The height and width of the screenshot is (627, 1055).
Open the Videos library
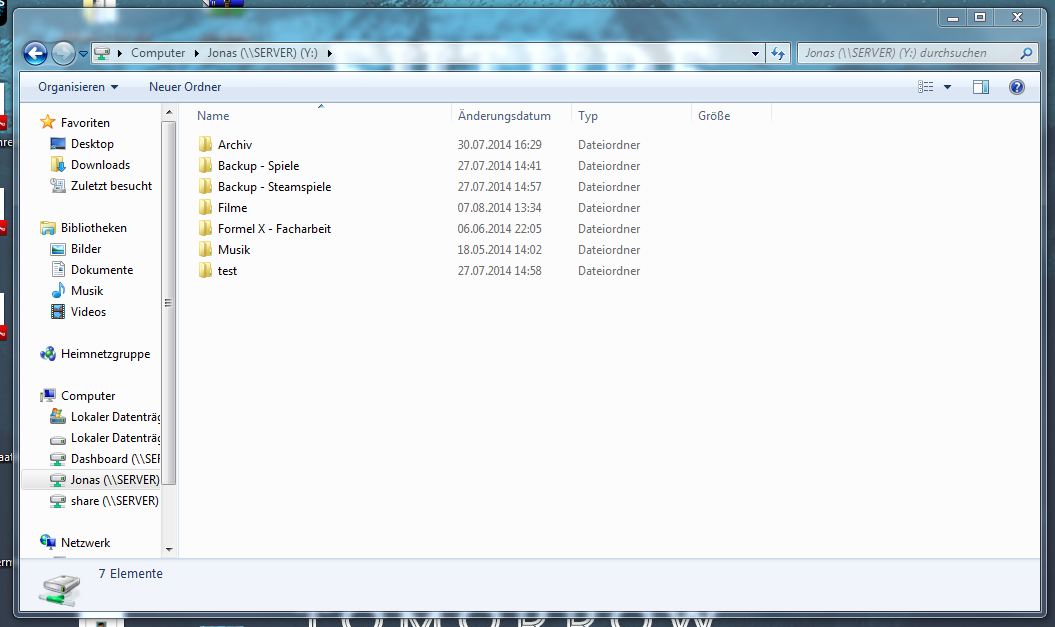tap(88, 311)
